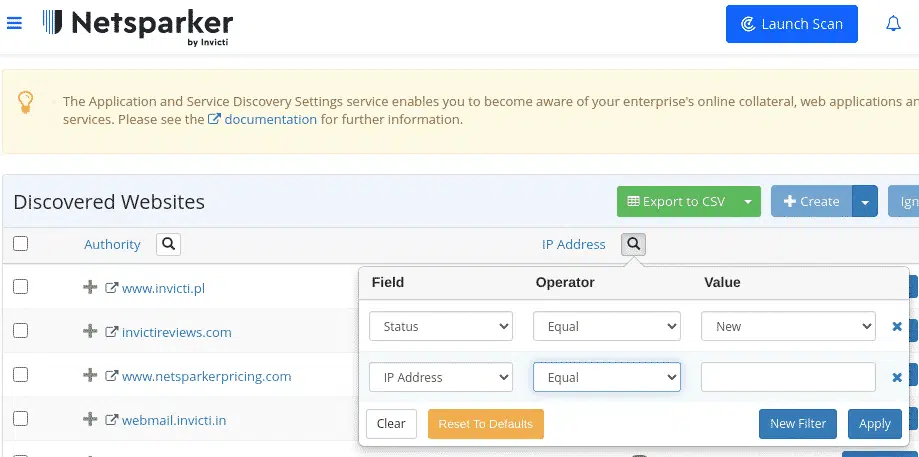Click the New Filter button
Screen dimensions: 919x457
(798, 424)
